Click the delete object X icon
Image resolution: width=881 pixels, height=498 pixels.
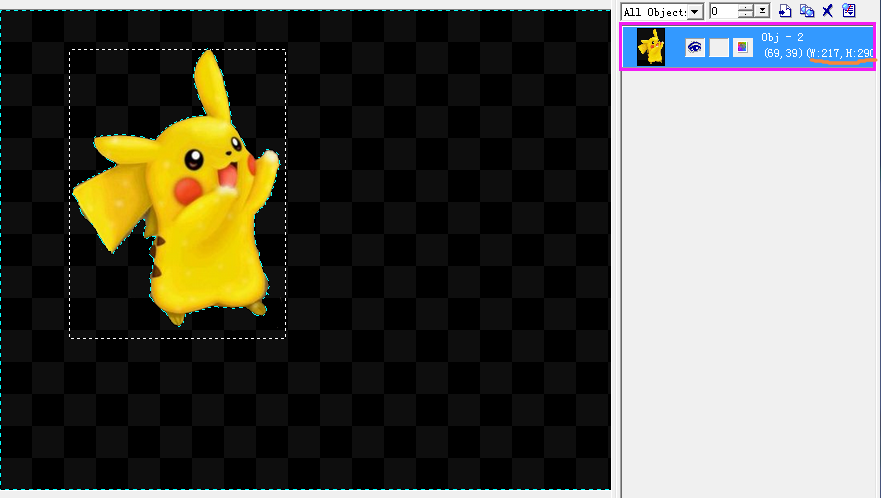click(x=828, y=11)
